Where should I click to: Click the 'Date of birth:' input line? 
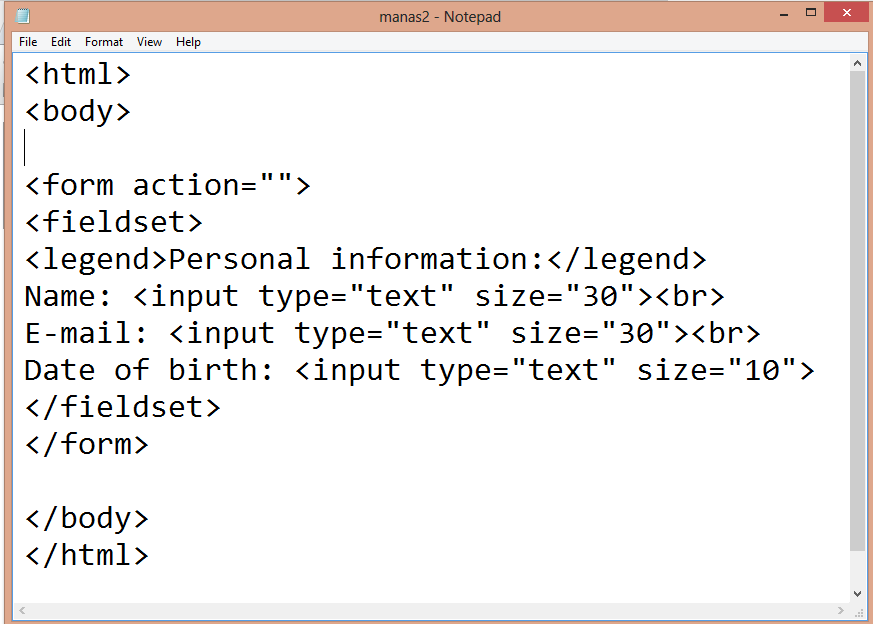pyautogui.click(x=420, y=370)
